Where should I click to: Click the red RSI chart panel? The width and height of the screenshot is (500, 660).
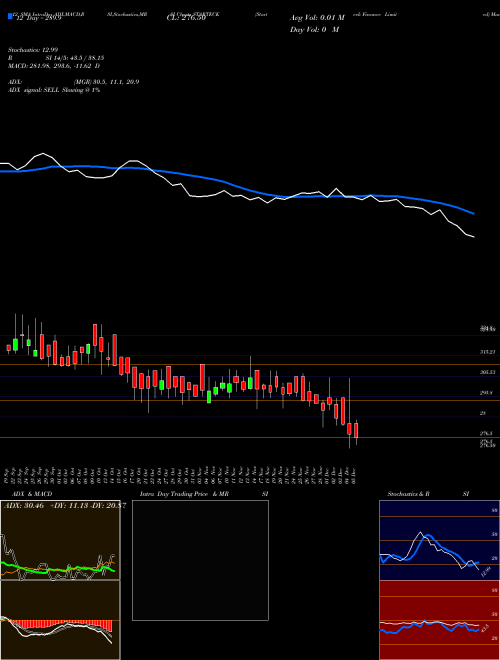439,620
